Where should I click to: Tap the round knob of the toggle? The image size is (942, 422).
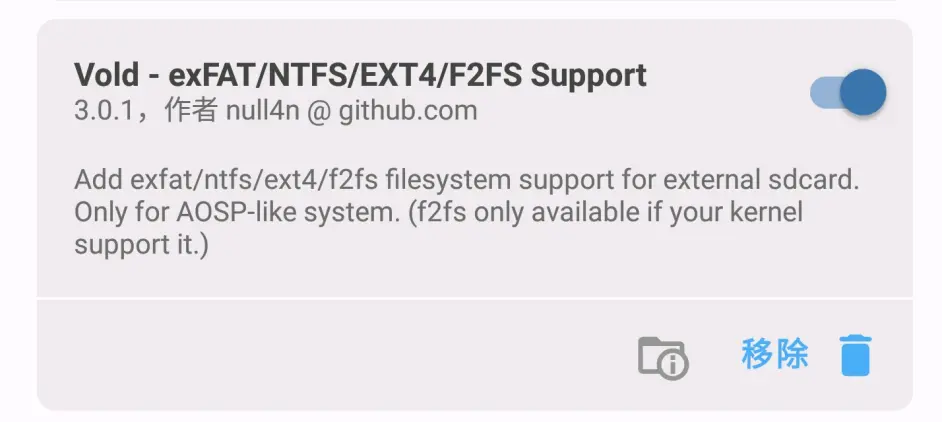pos(862,94)
